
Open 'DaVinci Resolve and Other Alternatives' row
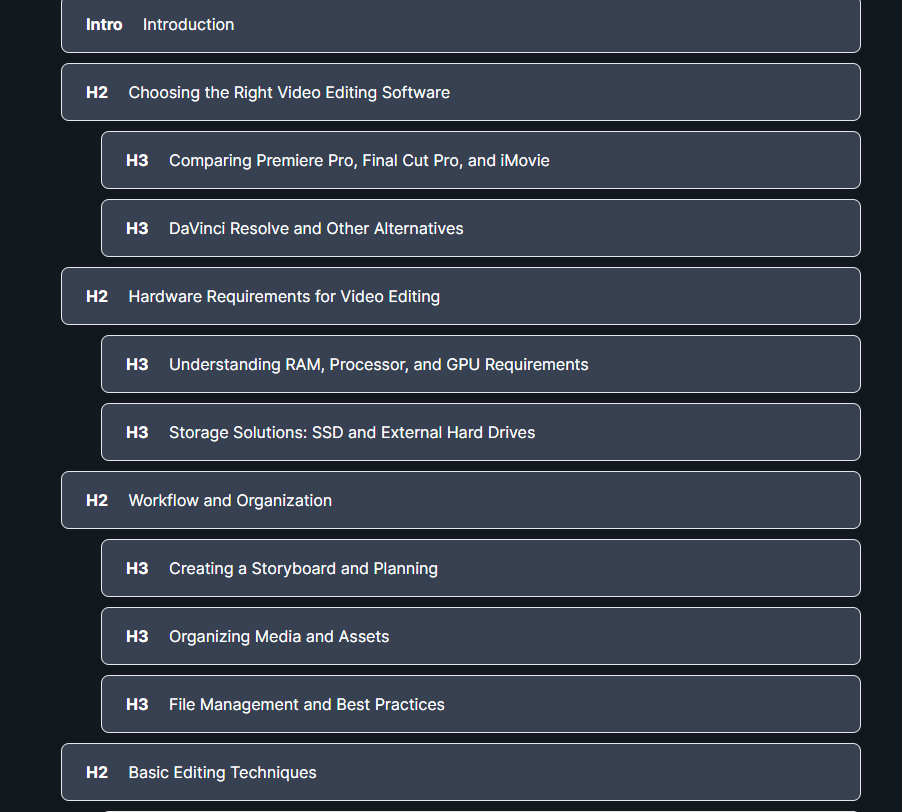coord(481,228)
